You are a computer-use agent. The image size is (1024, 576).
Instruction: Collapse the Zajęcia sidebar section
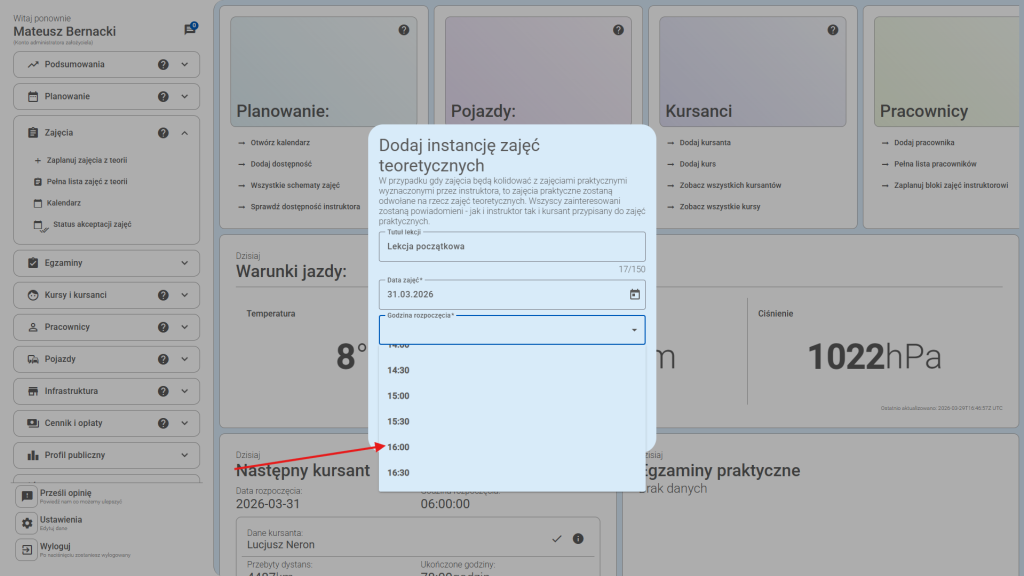coord(184,133)
